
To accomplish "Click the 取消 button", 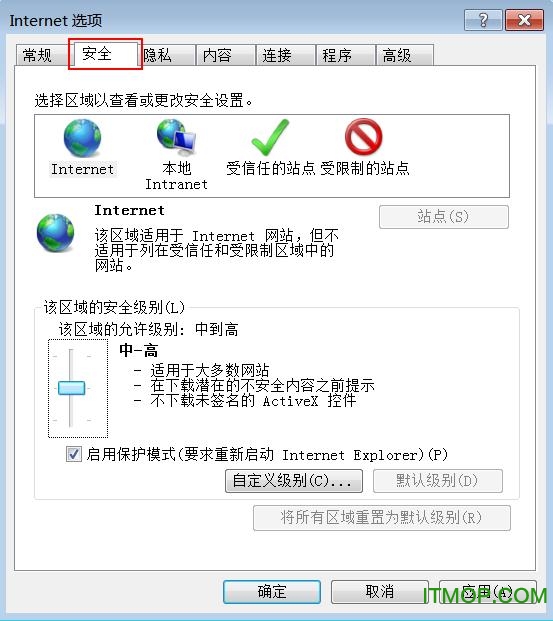I will tap(379, 592).
